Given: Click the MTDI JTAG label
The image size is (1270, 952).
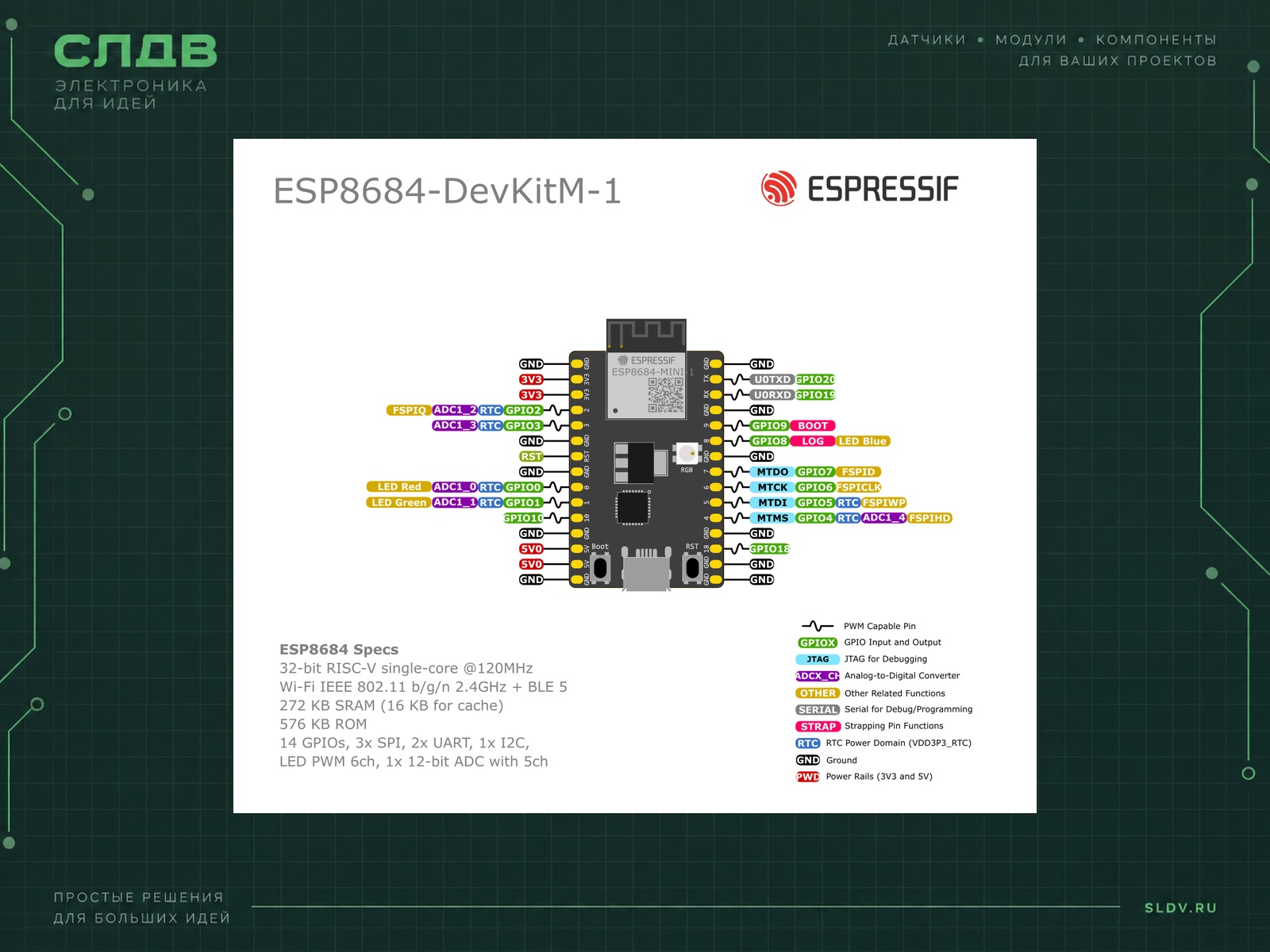Looking at the screenshot, I should (x=772, y=502).
